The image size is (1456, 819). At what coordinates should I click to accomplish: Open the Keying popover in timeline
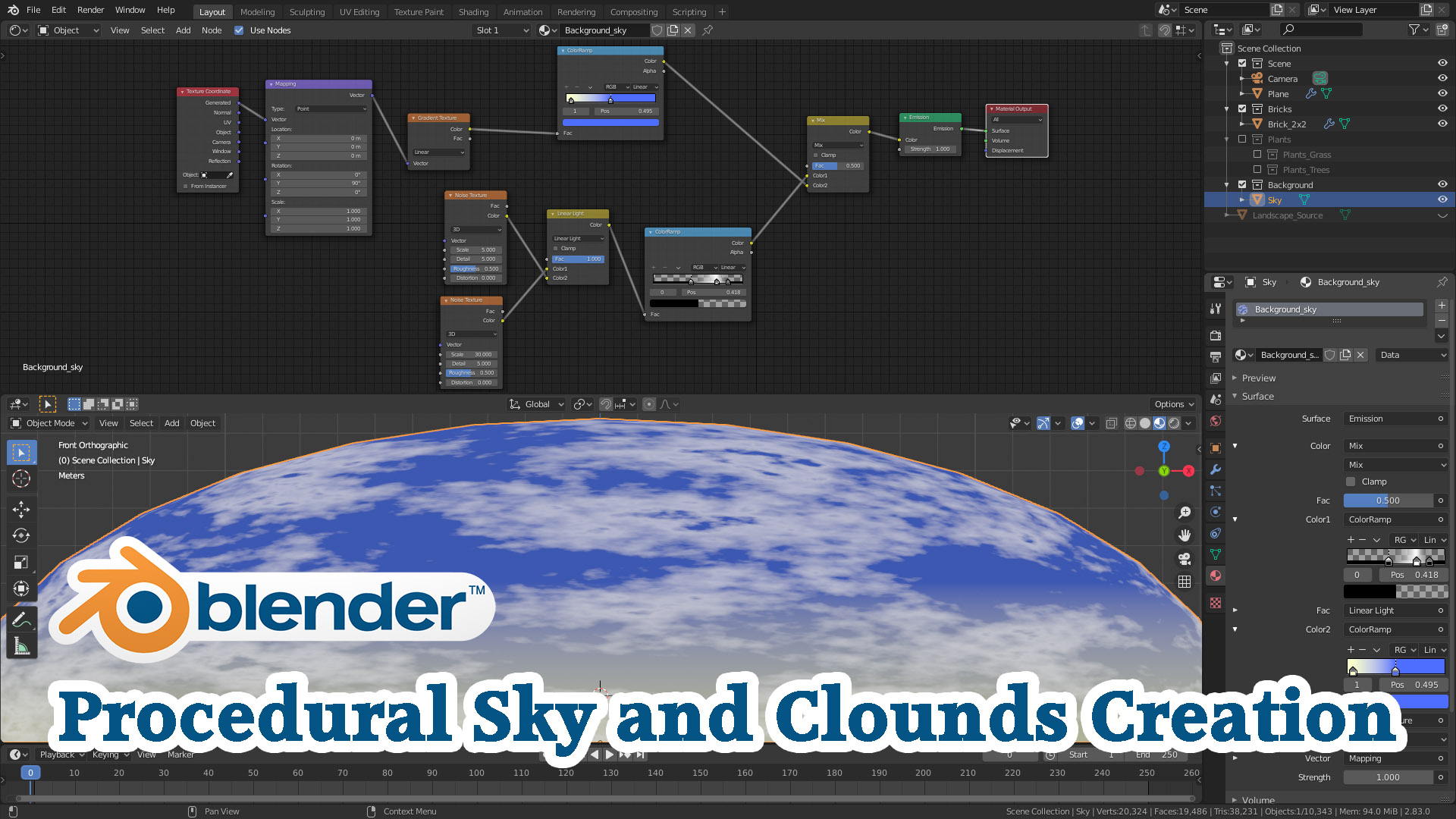coord(110,755)
